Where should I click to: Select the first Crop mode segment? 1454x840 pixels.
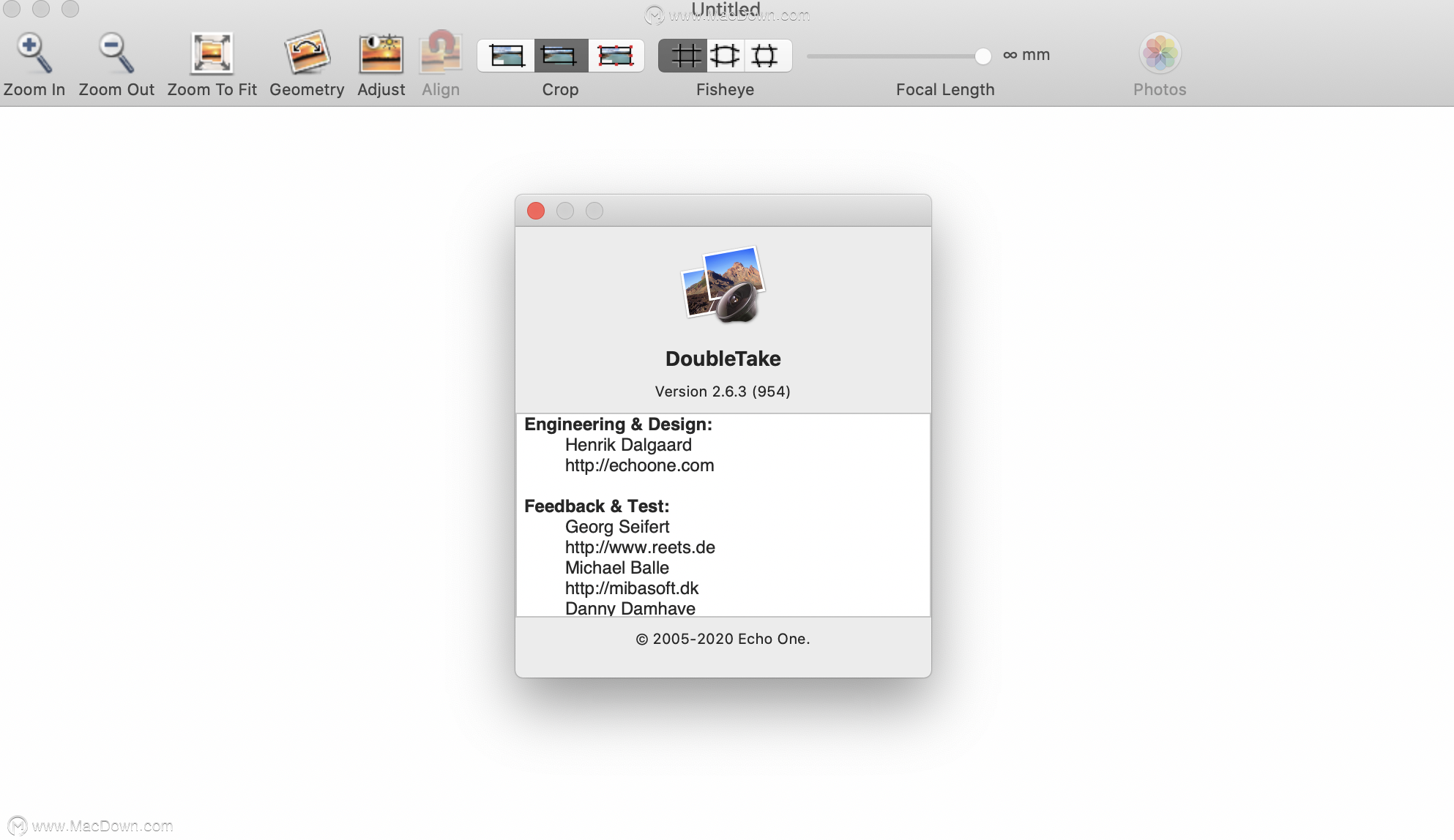pos(507,56)
